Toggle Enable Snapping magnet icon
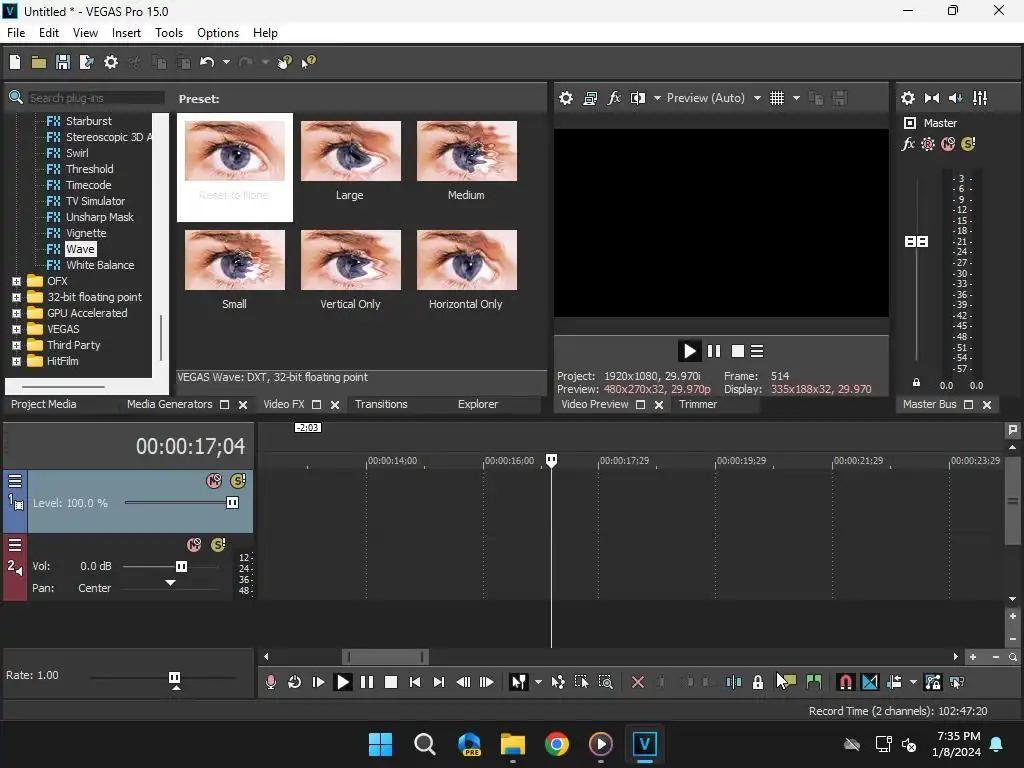This screenshot has width=1024, height=768. tap(845, 682)
